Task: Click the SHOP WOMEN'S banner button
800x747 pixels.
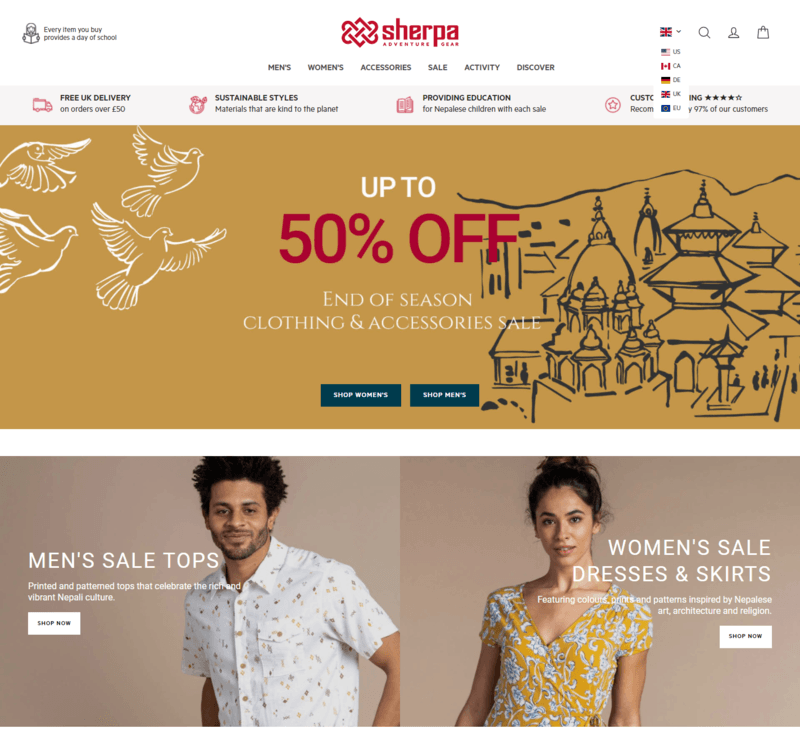Action: point(361,395)
